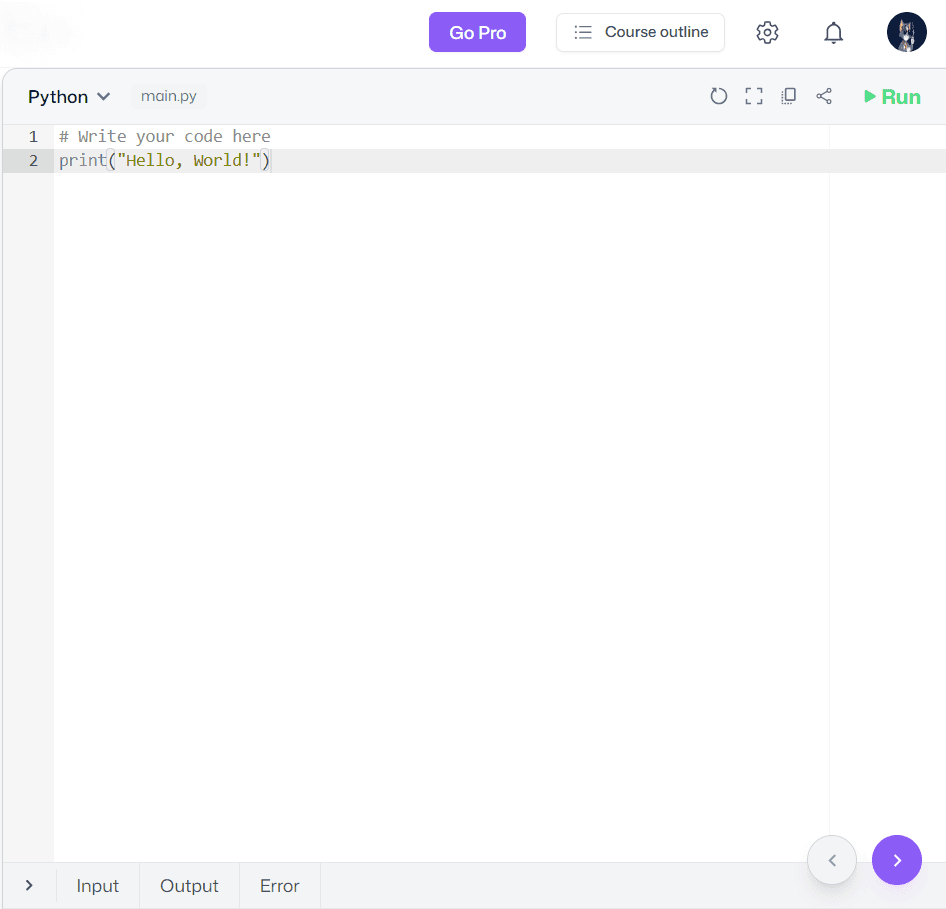Screen dimensions: 946x909
Task: Click the Go Pro button
Action: [477, 32]
